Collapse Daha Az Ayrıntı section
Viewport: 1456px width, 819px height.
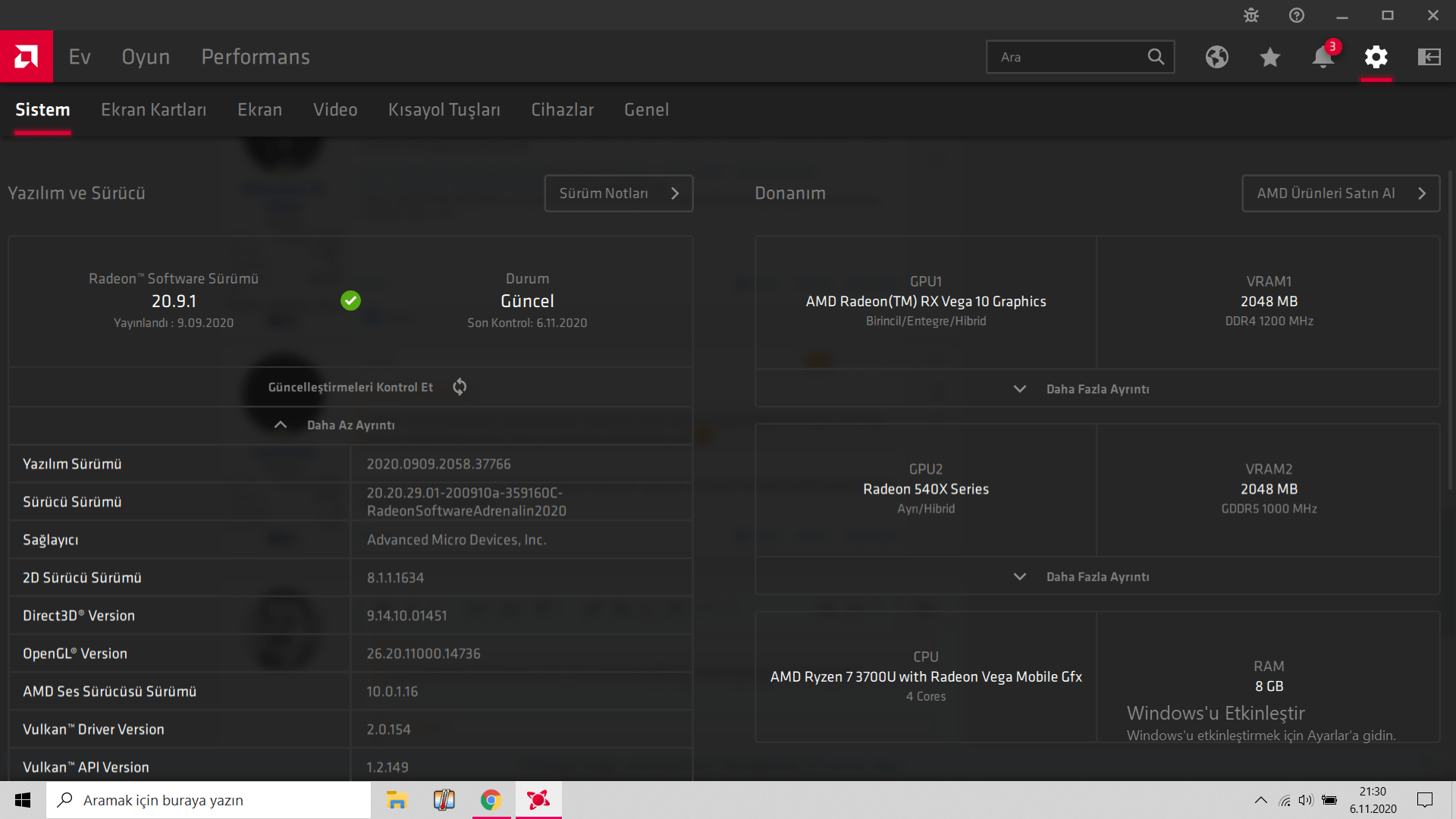pyautogui.click(x=334, y=425)
